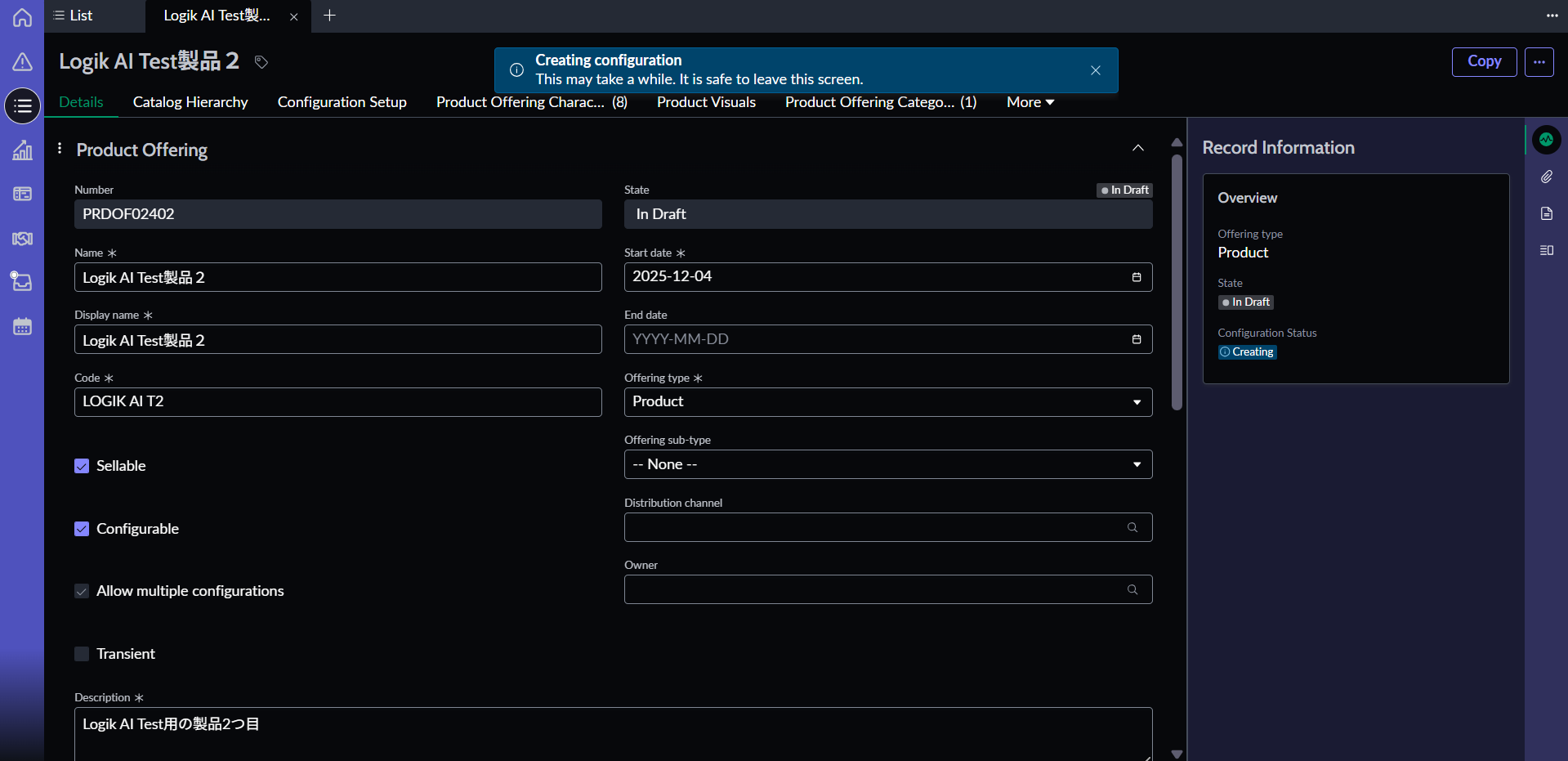
Task: Click the Distribution channel search icon
Action: point(1132,527)
